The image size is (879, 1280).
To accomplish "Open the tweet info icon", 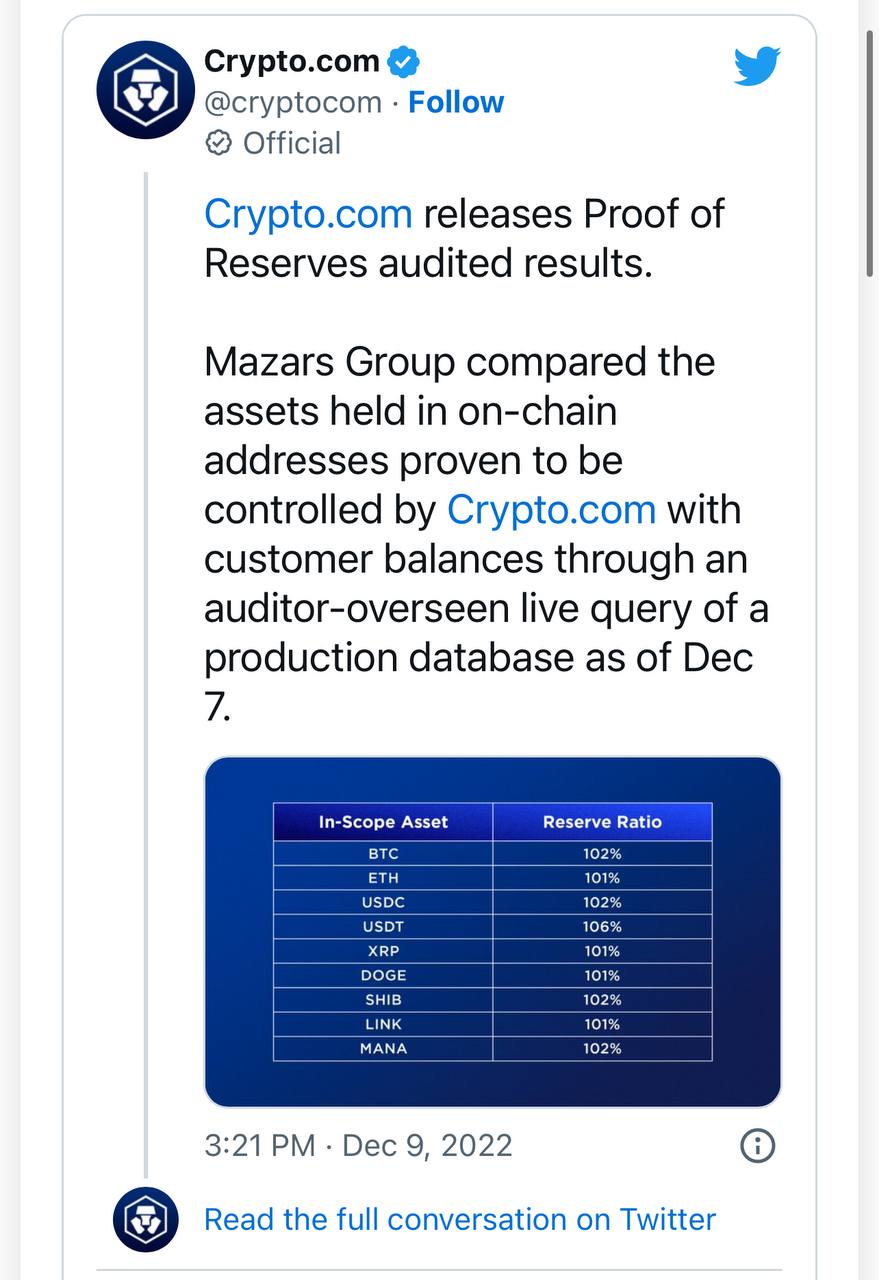I will click(757, 1146).
